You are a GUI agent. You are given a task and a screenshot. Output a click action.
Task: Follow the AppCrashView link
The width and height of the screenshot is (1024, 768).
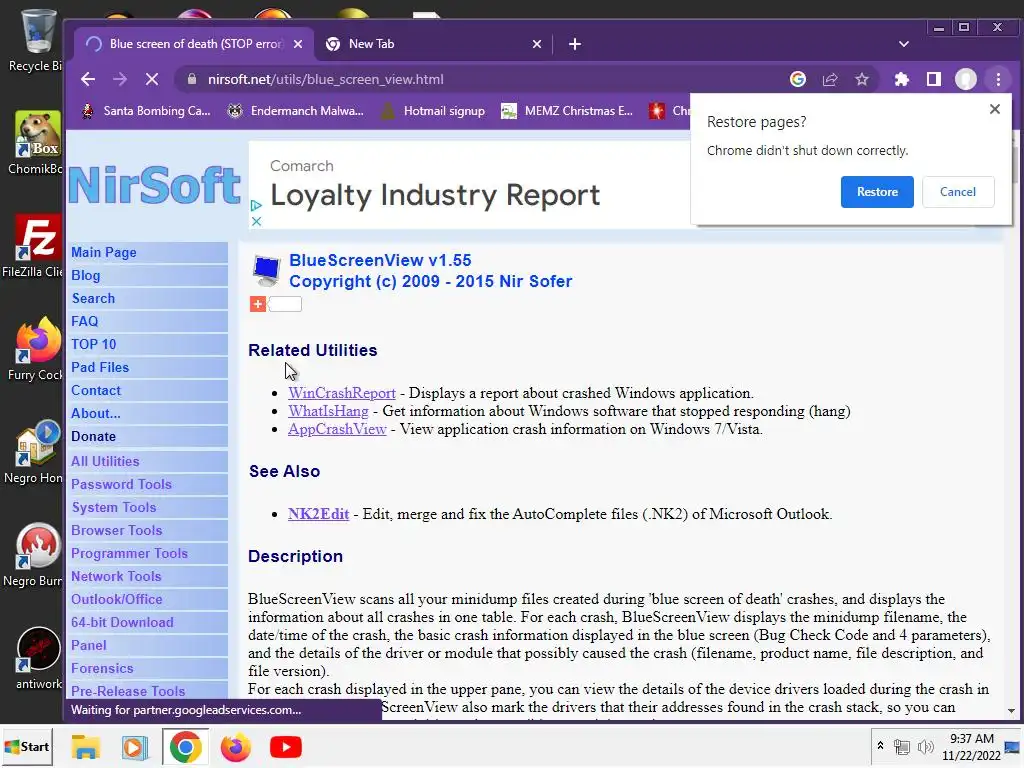pyautogui.click(x=337, y=429)
